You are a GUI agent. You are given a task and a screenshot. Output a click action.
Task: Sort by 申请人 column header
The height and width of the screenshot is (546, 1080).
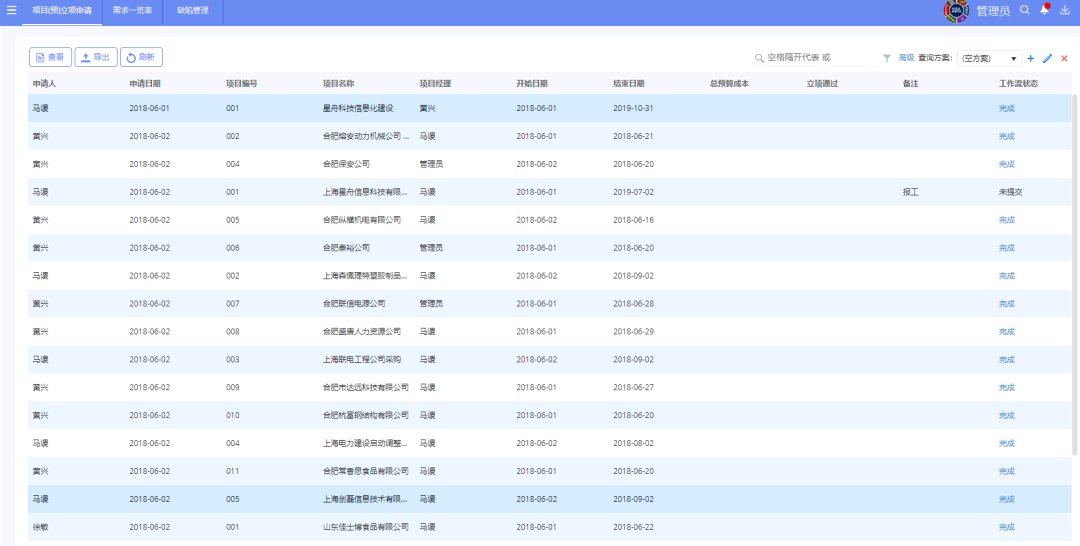point(44,83)
